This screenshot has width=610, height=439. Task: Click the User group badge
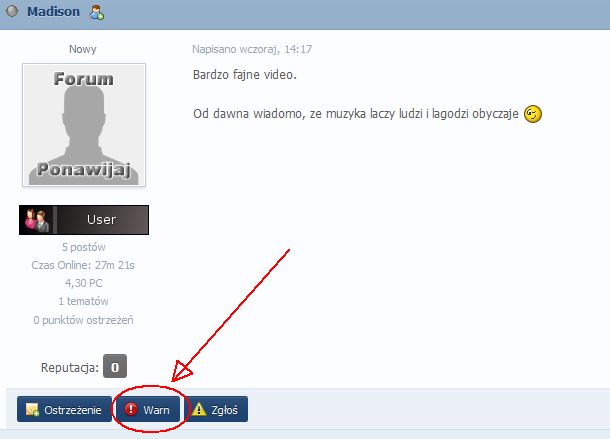coord(84,220)
